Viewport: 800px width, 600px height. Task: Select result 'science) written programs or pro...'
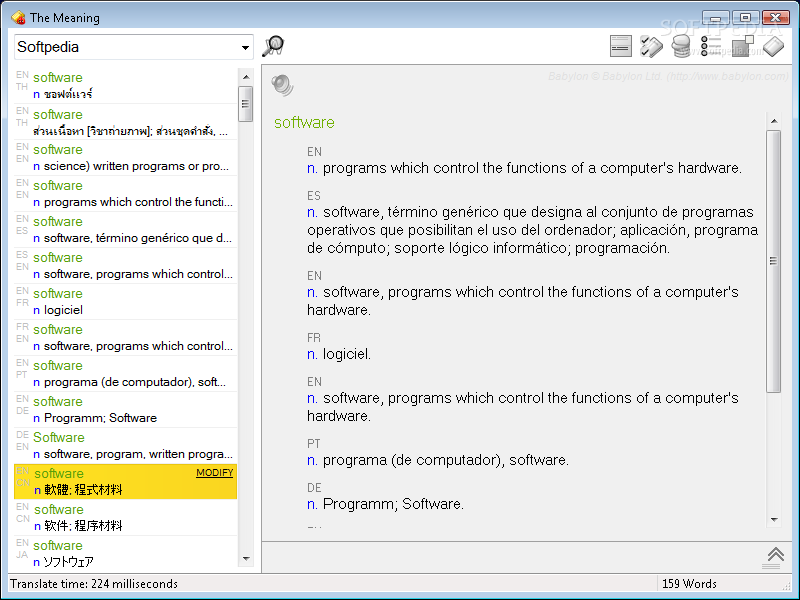(126, 158)
